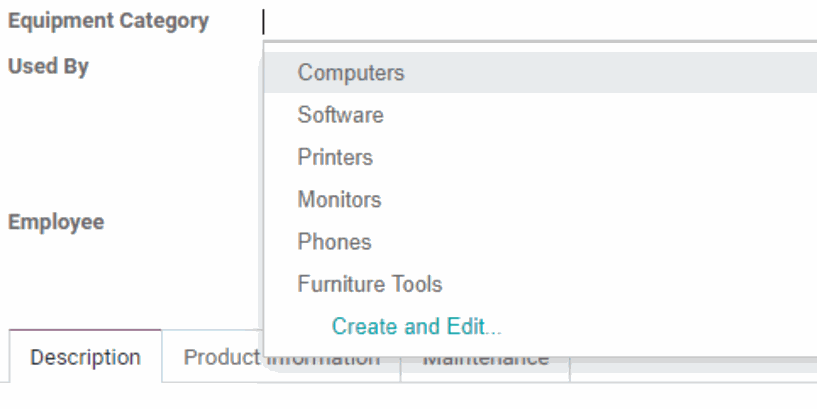Click the highlighted Computers row

pos(540,72)
